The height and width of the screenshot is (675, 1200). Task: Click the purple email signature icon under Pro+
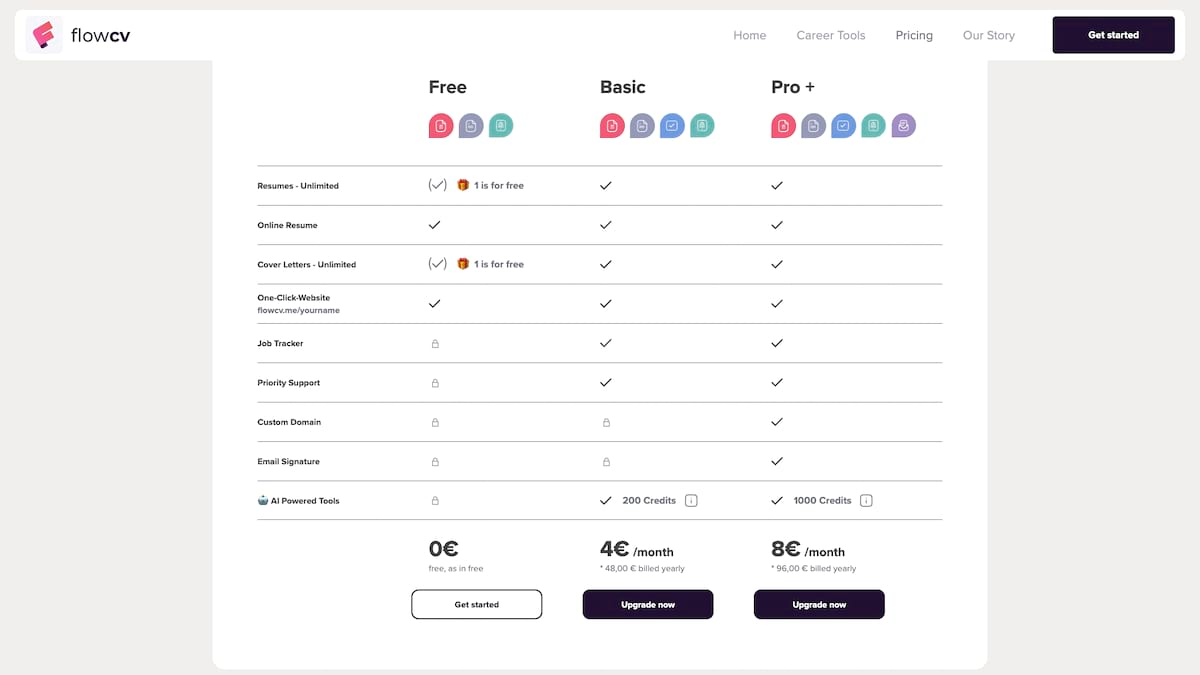pyautogui.click(x=903, y=125)
